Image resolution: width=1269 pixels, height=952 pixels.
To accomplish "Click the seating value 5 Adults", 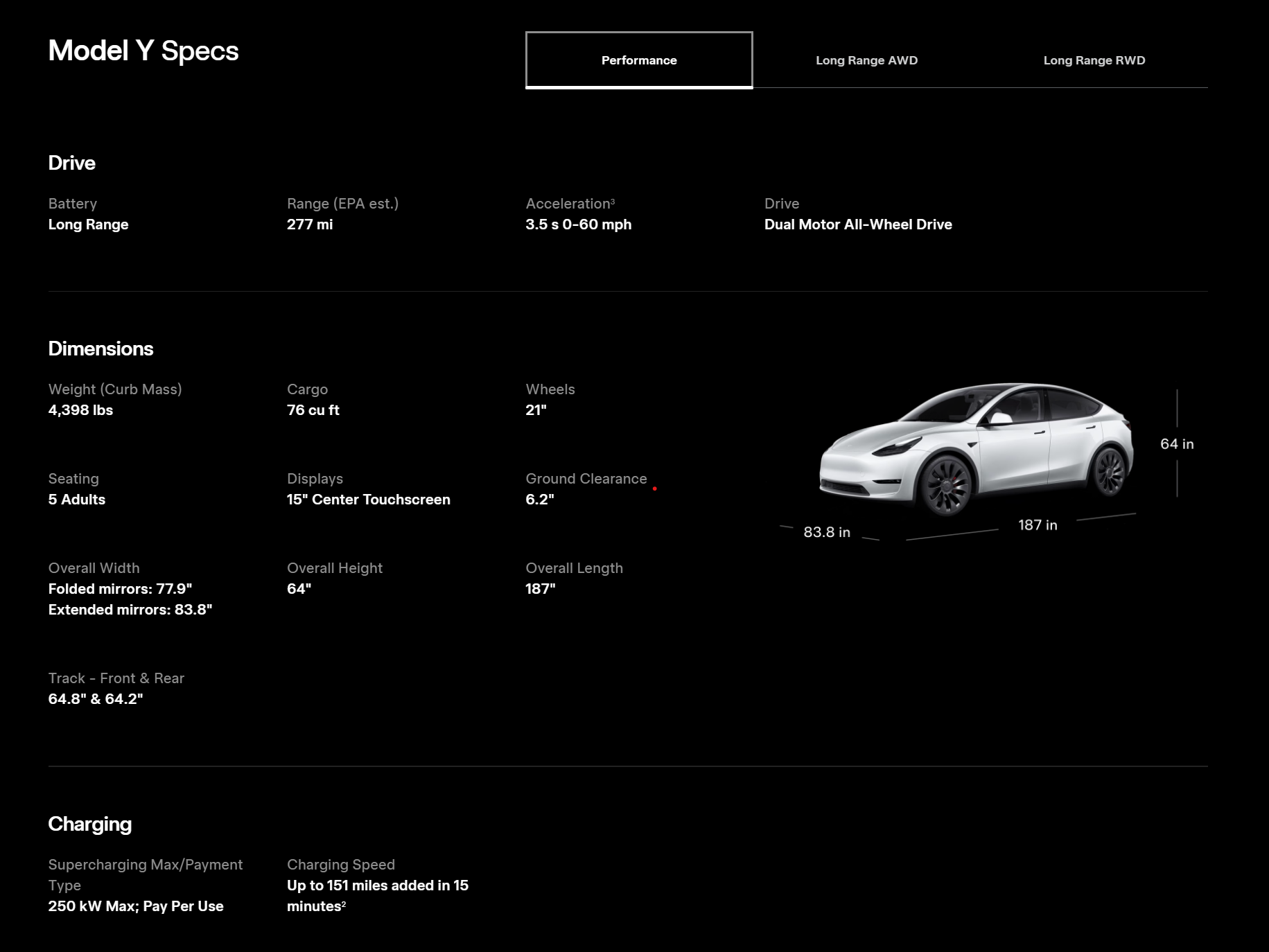I will (x=77, y=500).
